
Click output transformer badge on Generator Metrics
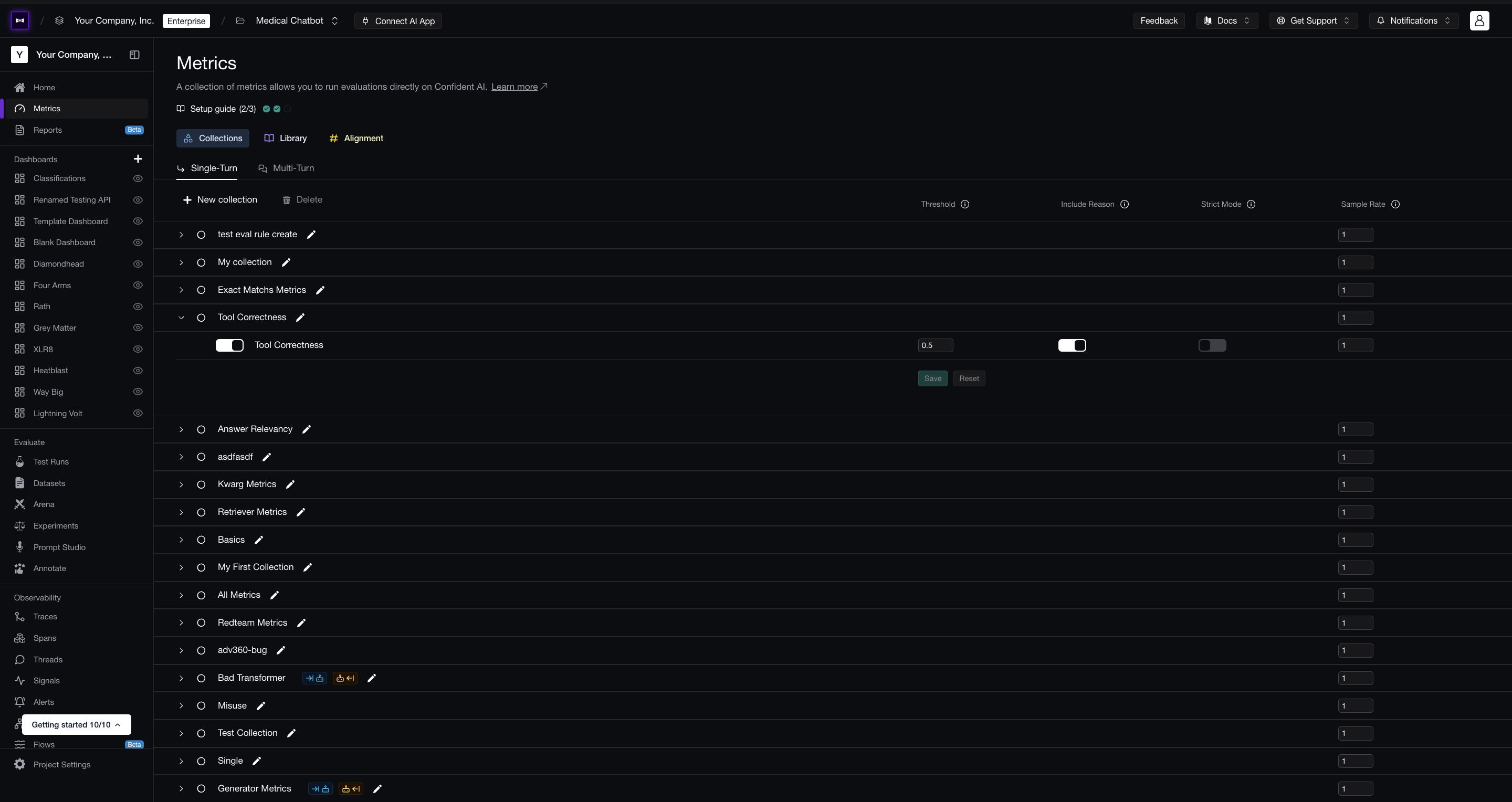[351, 788]
